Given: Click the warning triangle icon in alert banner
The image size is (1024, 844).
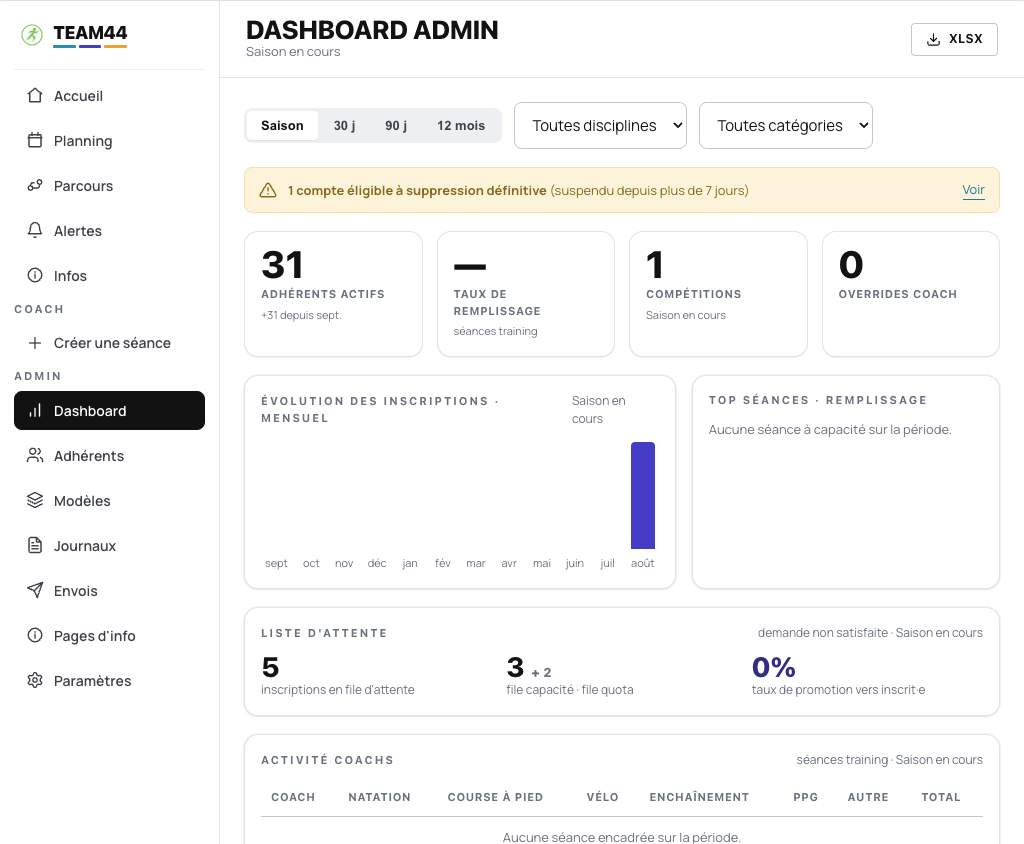Looking at the screenshot, I should pos(268,190).
